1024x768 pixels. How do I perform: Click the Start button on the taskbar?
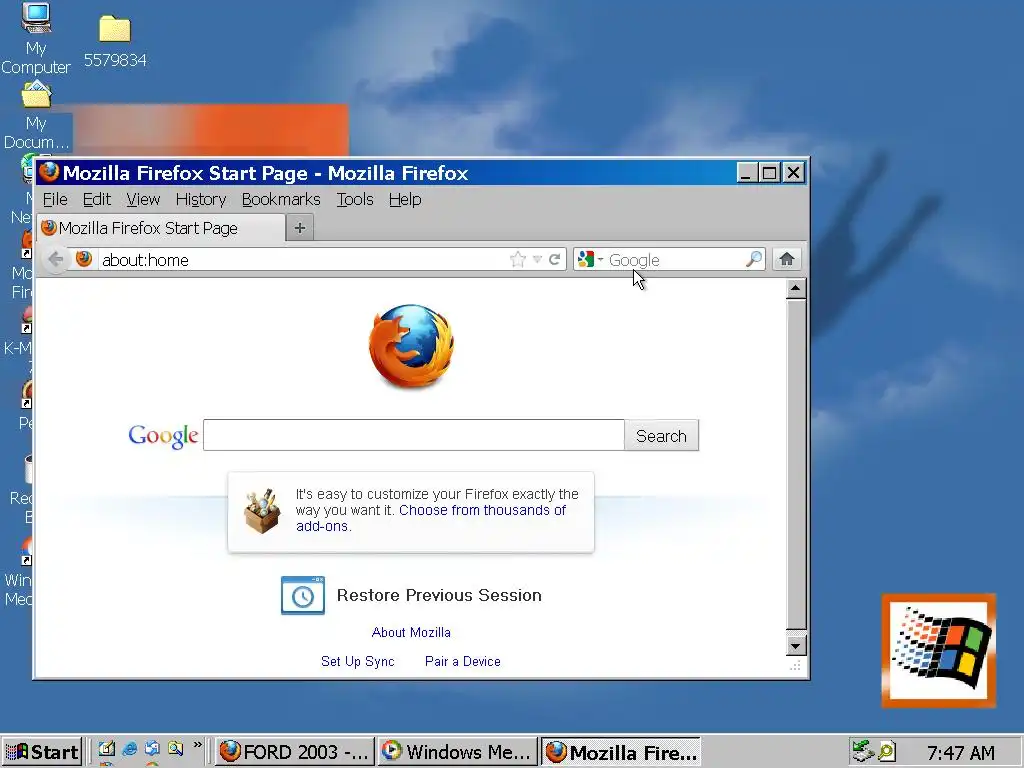click(x=42, y=752)
